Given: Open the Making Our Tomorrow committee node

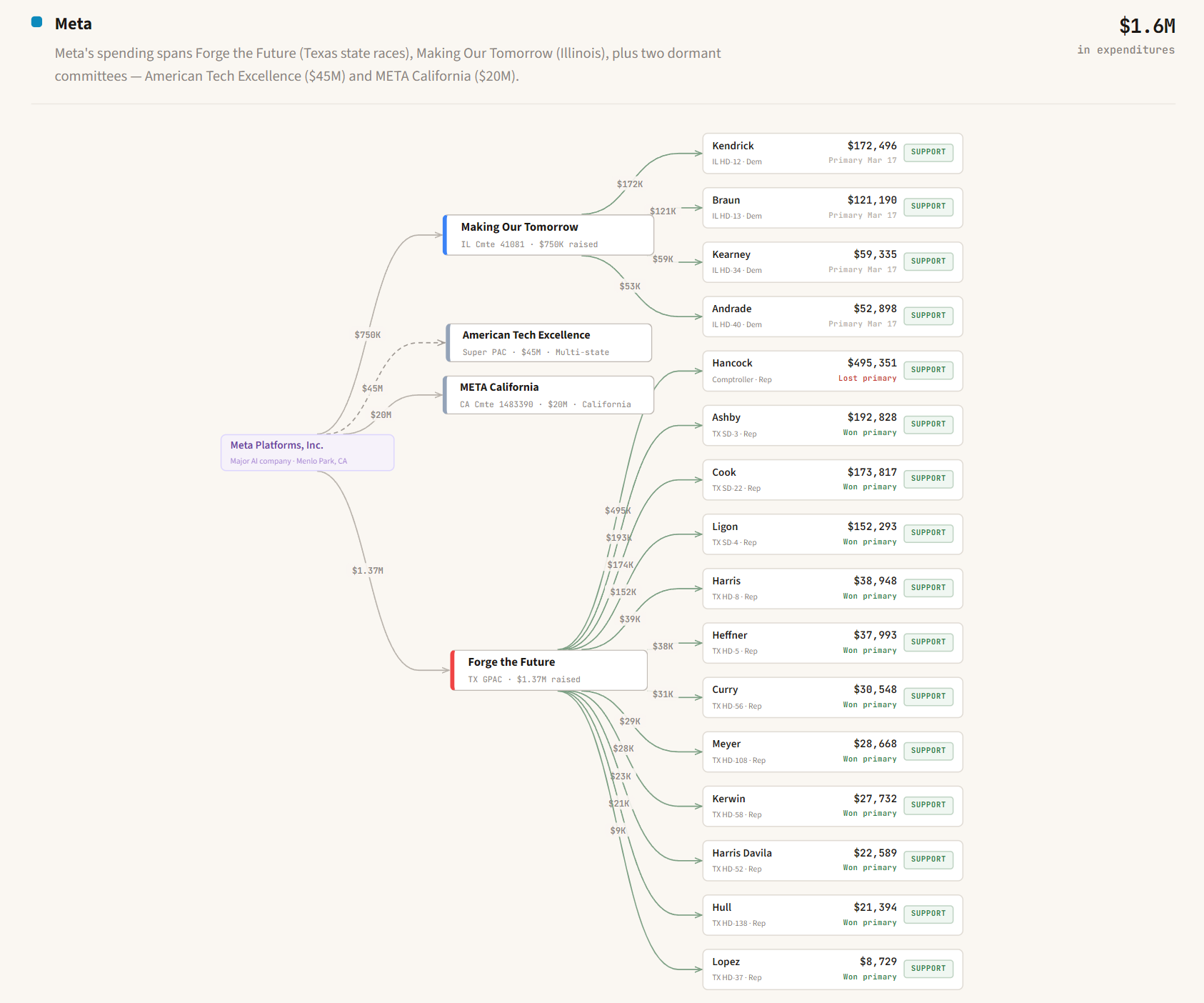Looking at the screenshot, I should pyautogui.click(x=548, y=235).
